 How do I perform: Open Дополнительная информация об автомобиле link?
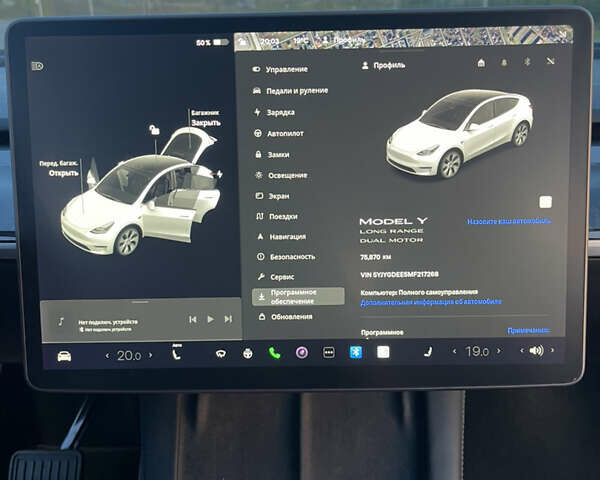431,302
